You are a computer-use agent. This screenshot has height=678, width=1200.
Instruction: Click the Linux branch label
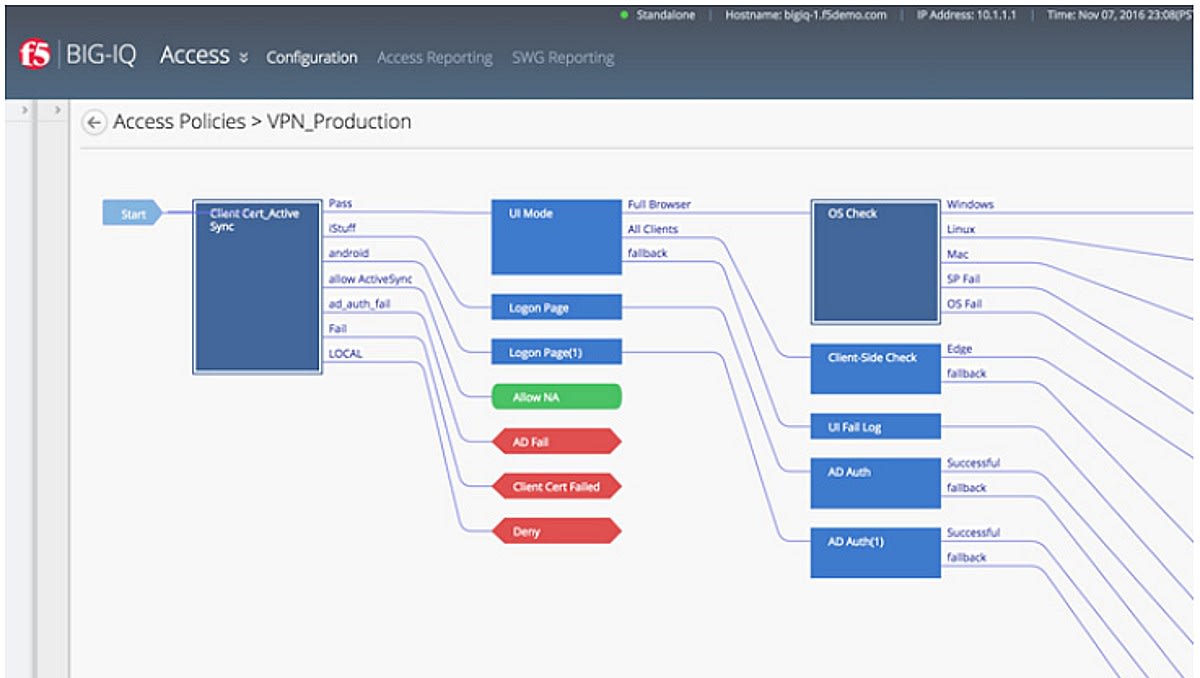click(961, 229)
